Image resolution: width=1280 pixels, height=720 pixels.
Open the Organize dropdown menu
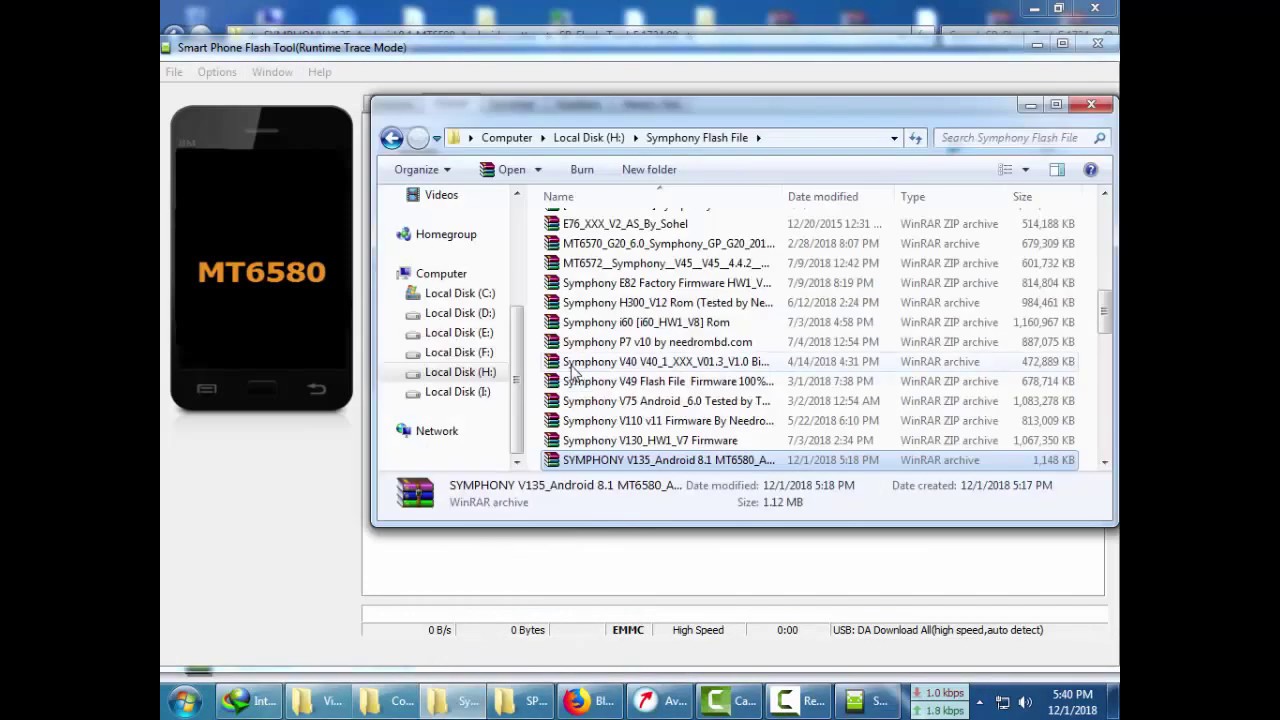[x=422, y=170]
